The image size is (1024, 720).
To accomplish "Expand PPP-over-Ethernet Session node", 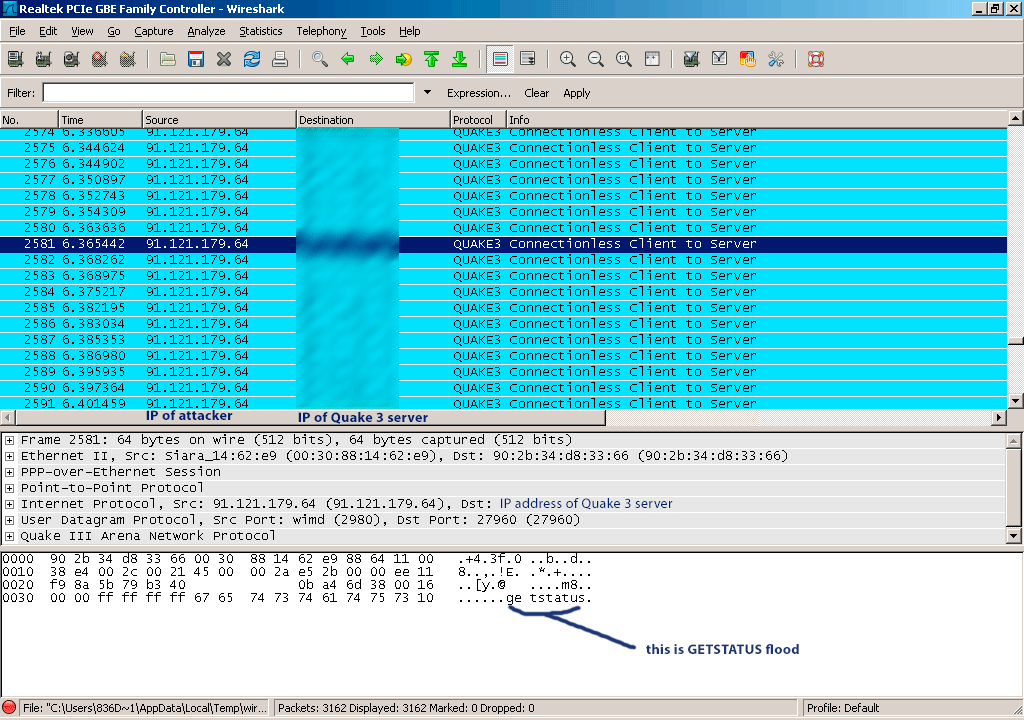I will 9,472.
